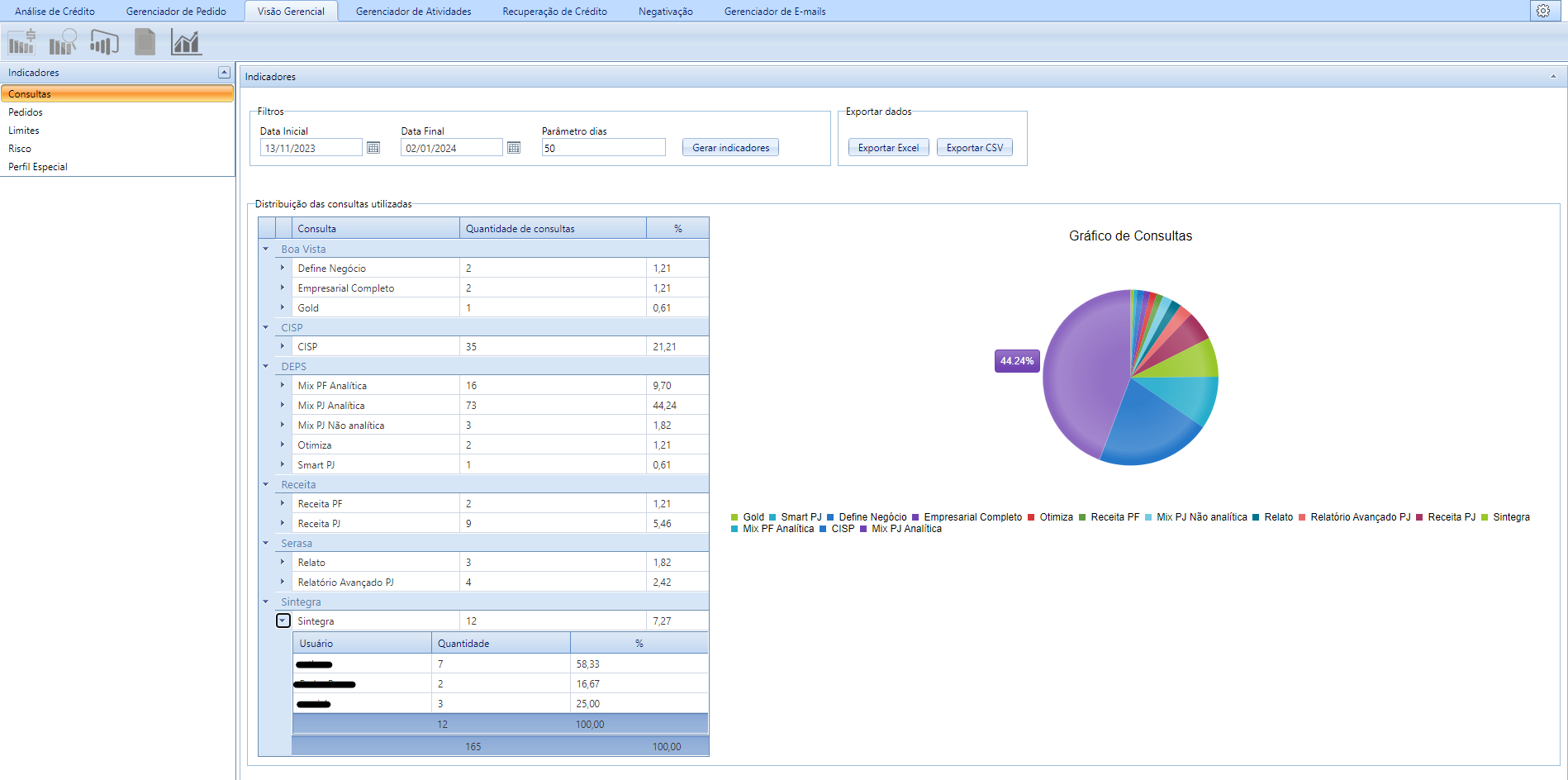The width and height of the screenshot is (1568, 780).
Task: Expand the Define Negócio row
Action: point(283,268)
